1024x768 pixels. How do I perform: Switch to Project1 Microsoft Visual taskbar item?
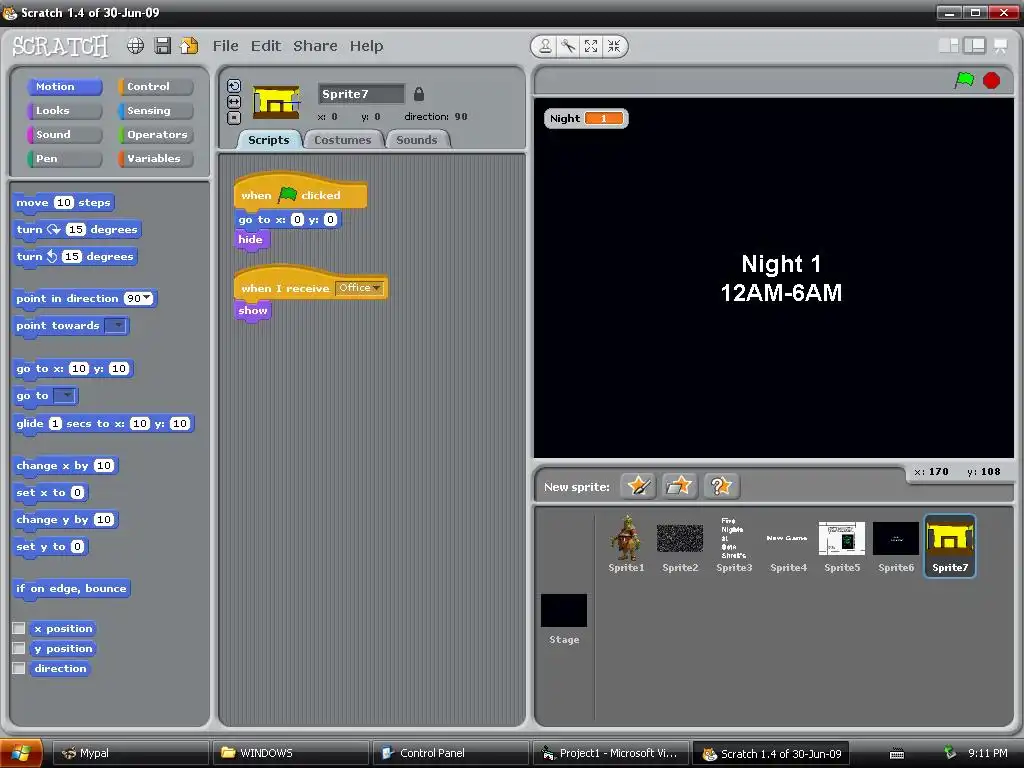click(611, 753)
